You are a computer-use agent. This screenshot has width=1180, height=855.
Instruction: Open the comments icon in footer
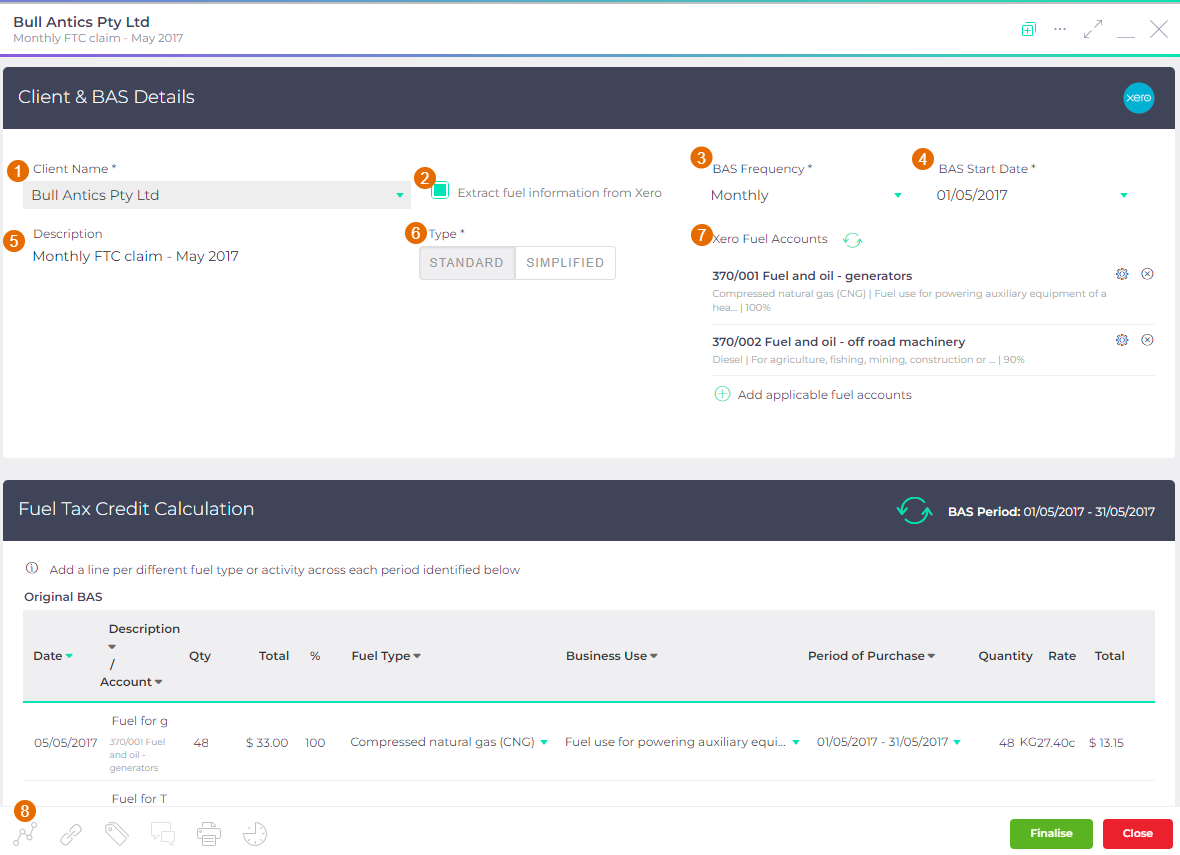click(163, 834)
